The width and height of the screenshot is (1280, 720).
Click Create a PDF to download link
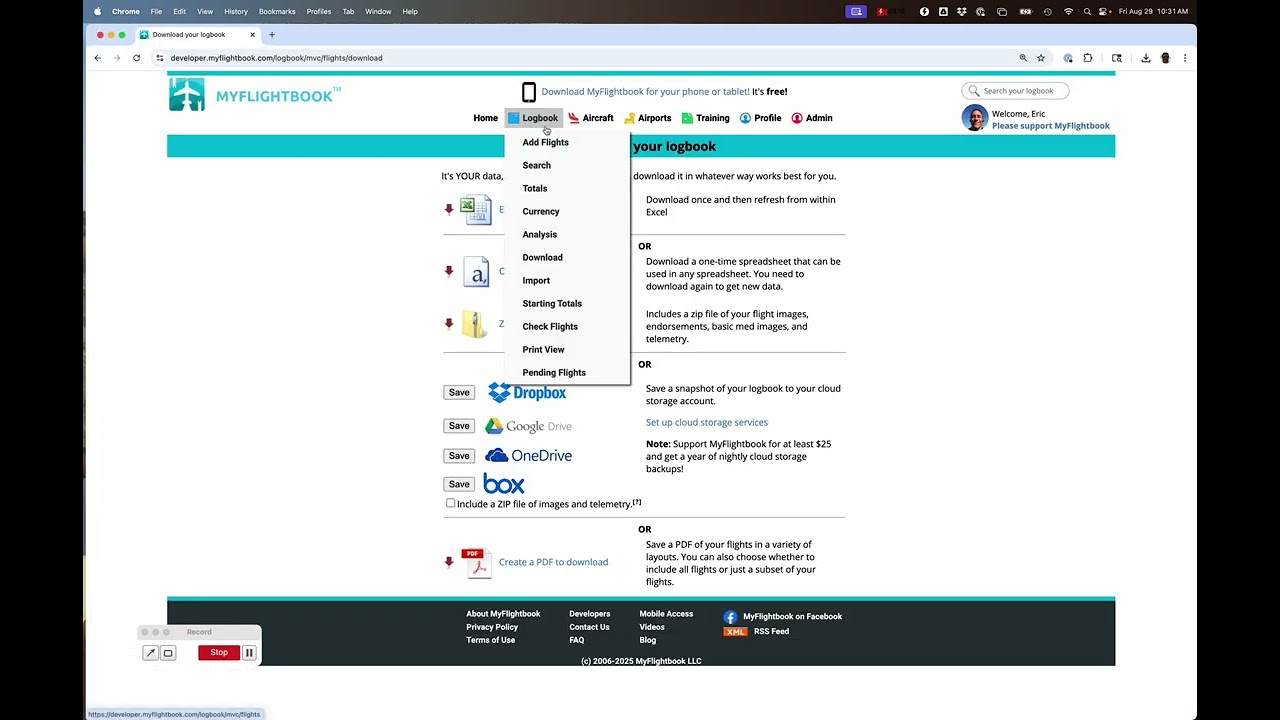coord(553,562)
